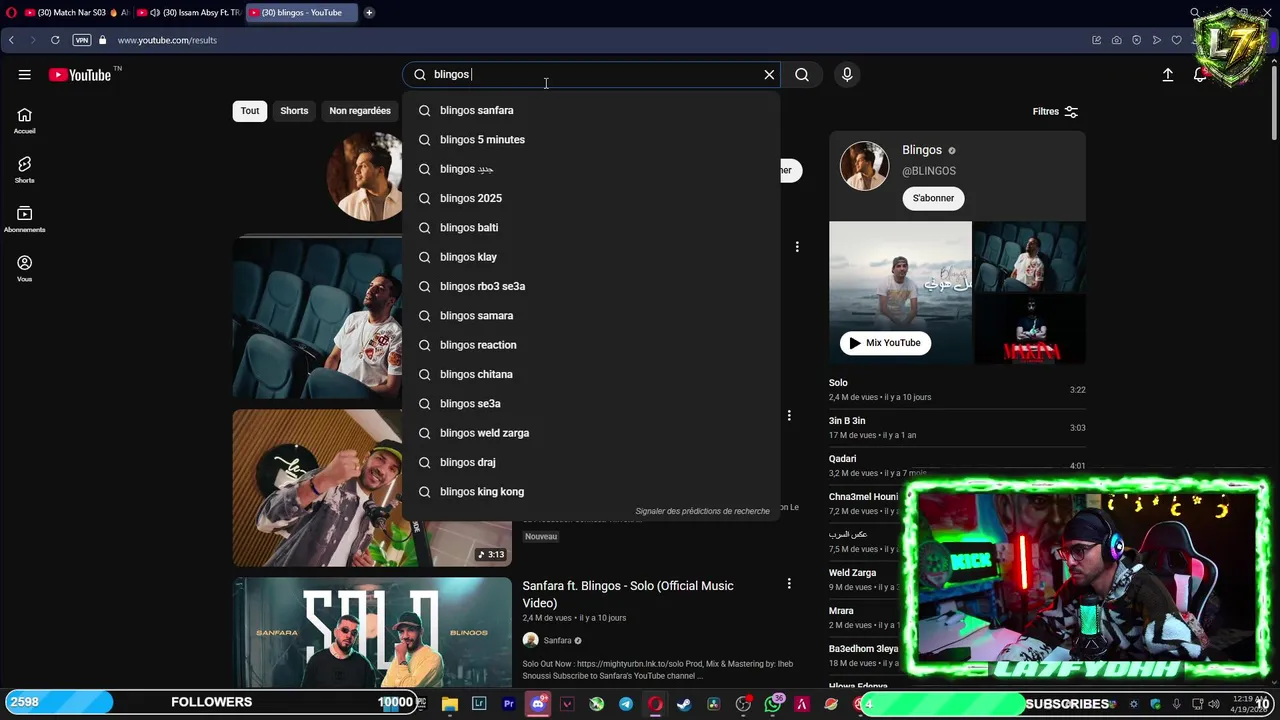Open the more options menu for Solo video
Screen dimensions: 1280x720
click(789, 584)
